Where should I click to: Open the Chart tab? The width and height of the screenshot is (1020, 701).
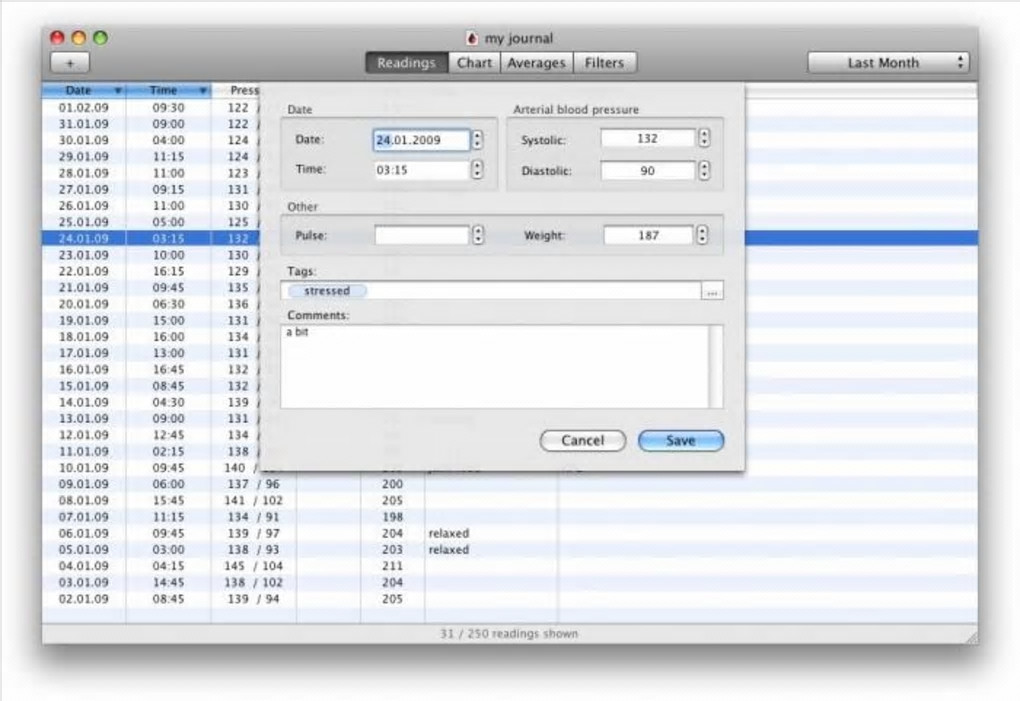pos(474,63)
